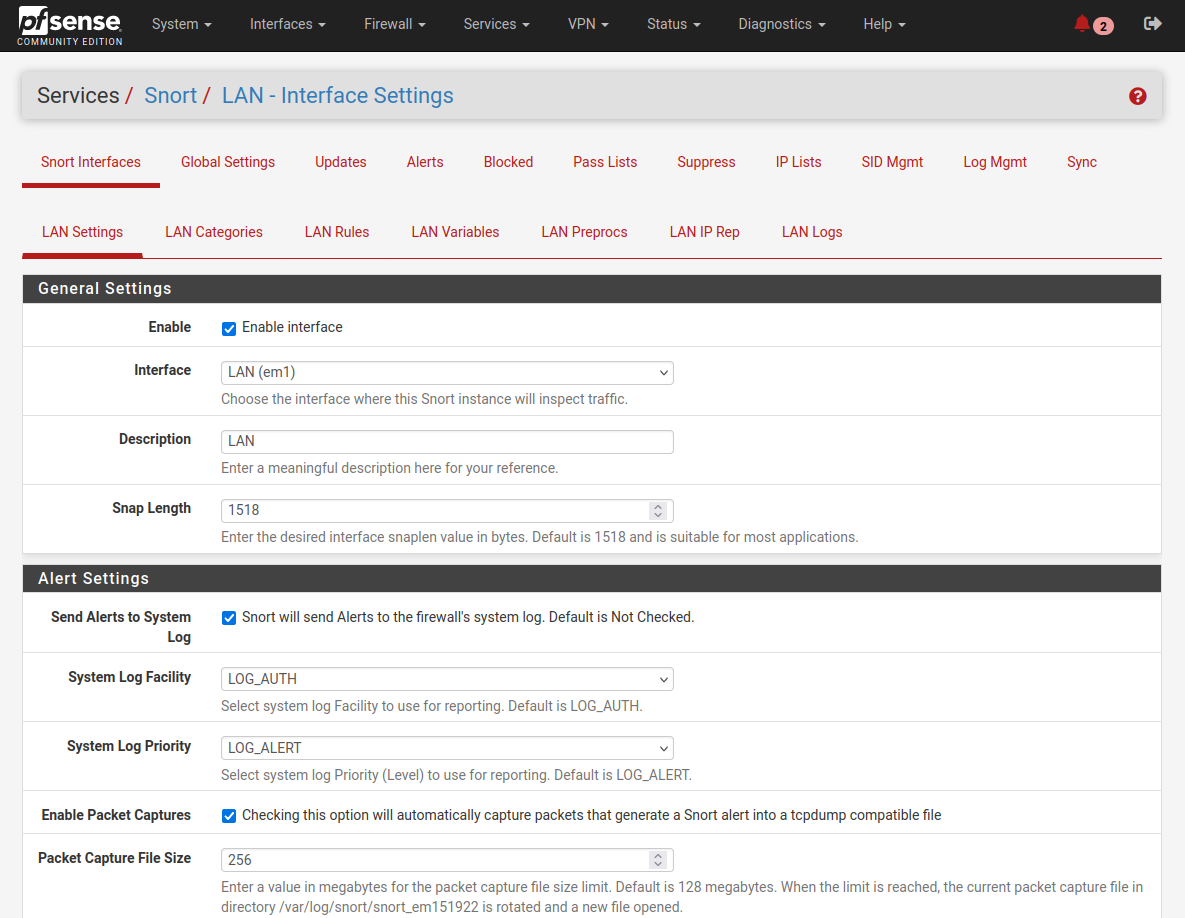Open the System Log Priority dropdown

point(446,747)
